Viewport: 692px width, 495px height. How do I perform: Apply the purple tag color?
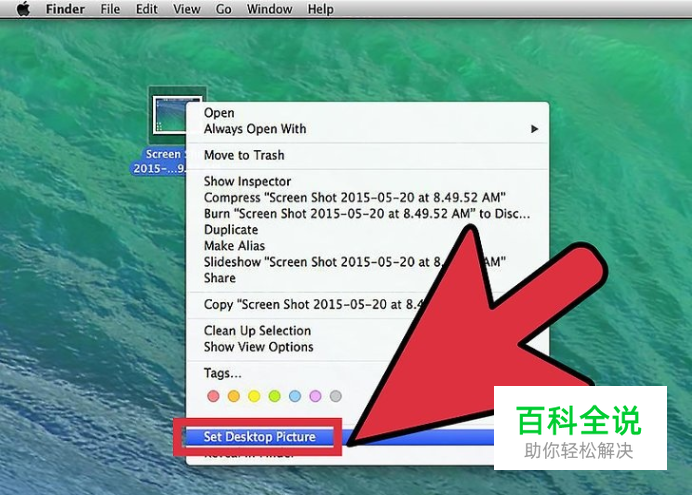point(315,396)
